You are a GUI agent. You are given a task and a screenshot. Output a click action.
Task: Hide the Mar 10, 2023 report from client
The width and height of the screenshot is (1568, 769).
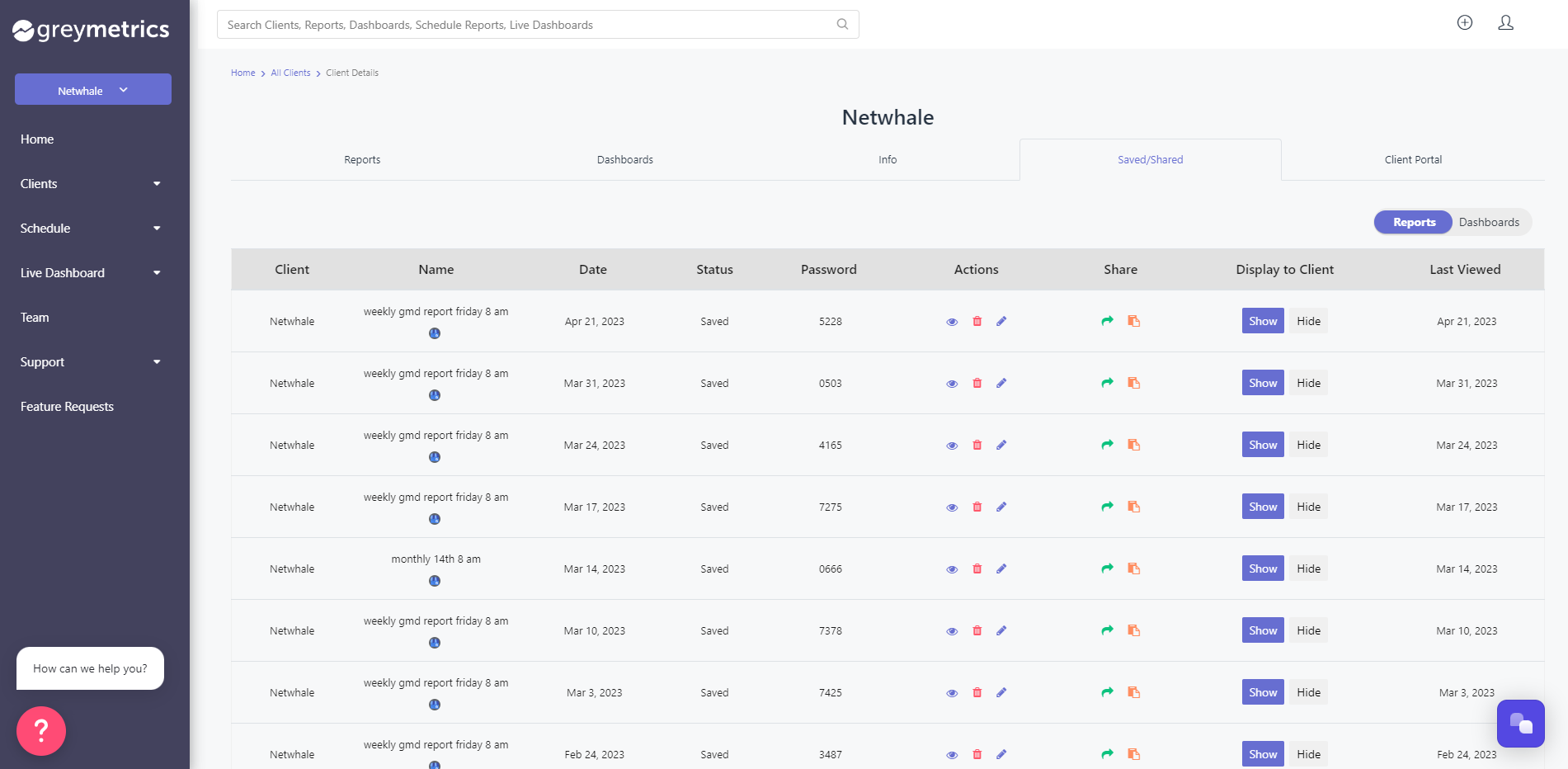click(x=1308, y=630)
